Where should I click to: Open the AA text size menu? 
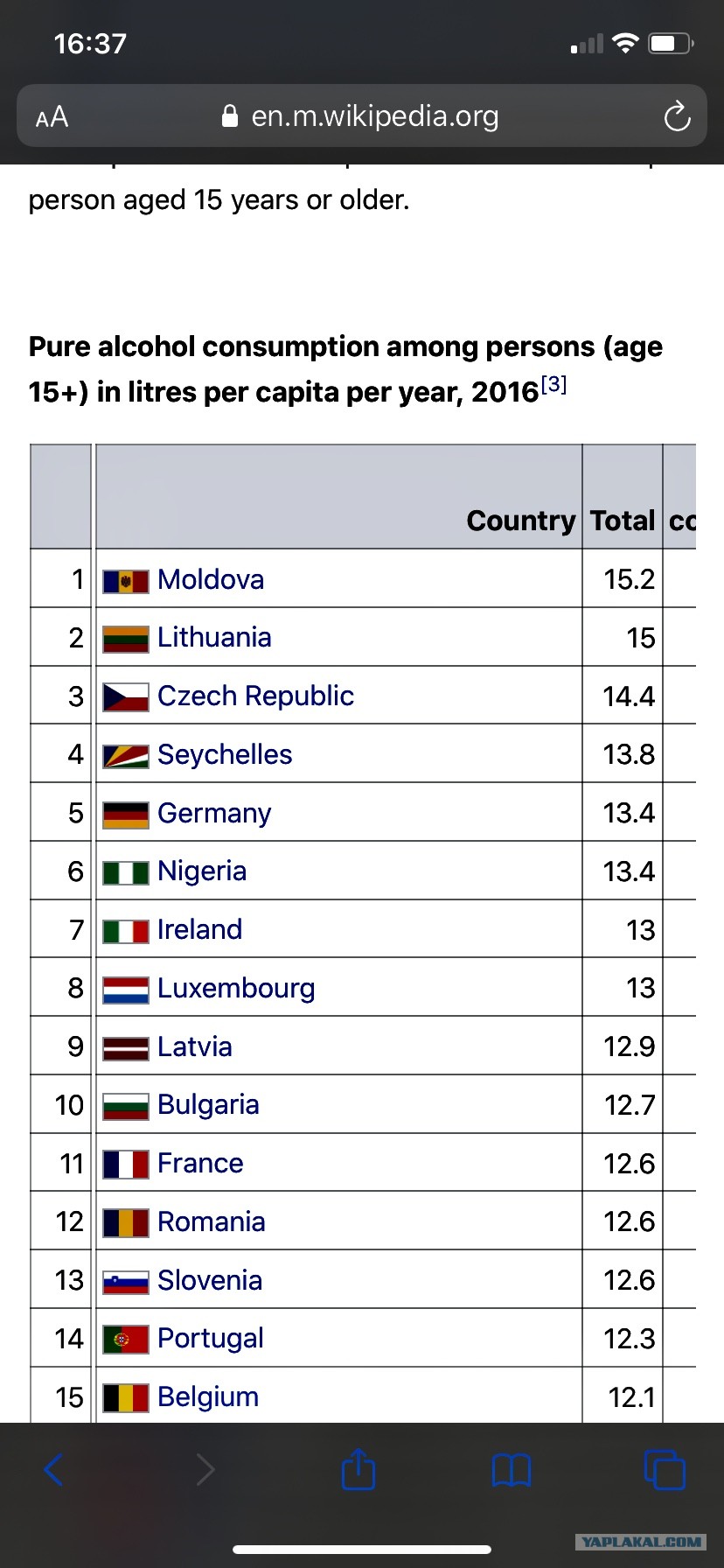pos(52,116)
